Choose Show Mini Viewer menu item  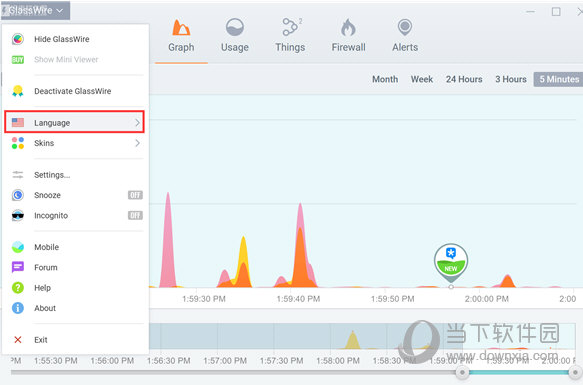[x=75, y=60]
